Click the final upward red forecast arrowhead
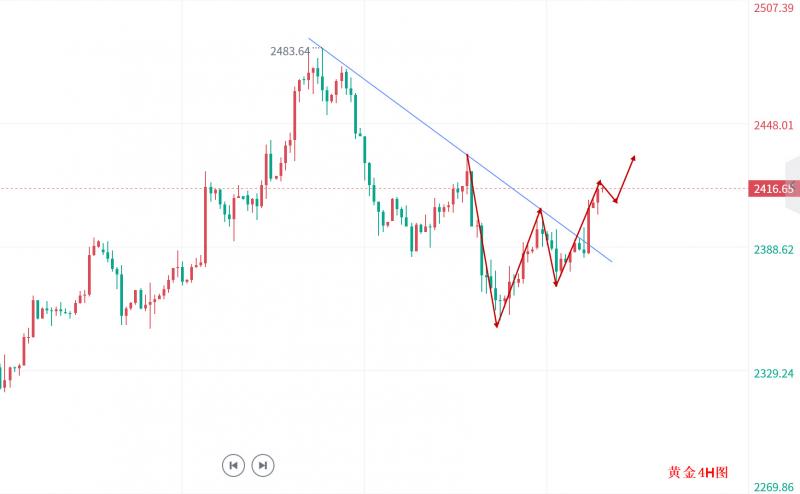Screen dimensions: 800x494 tap(634, 157)
